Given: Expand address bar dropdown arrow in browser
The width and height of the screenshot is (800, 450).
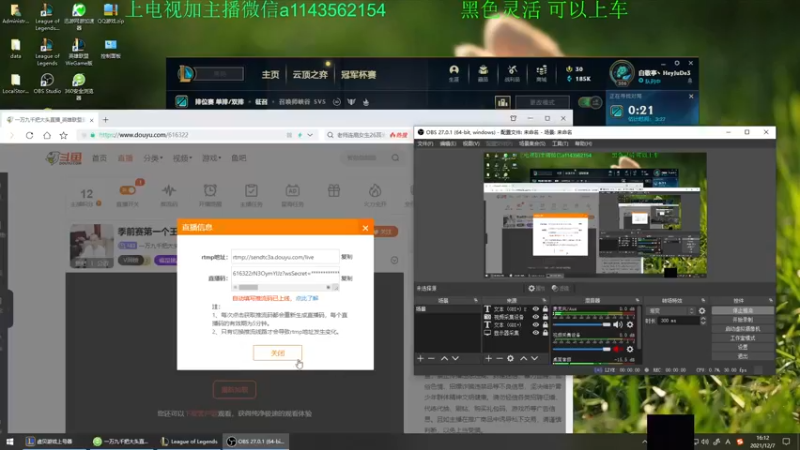Looking at the screenshot, I should [310, 135].
